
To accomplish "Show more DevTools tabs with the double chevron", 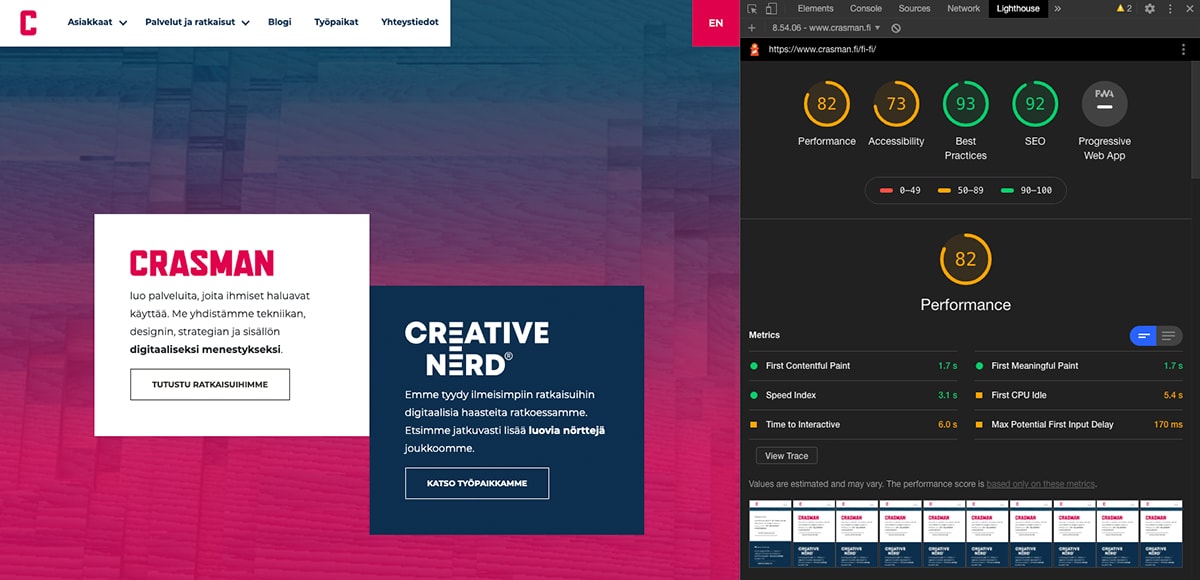I will (1058, 9).
